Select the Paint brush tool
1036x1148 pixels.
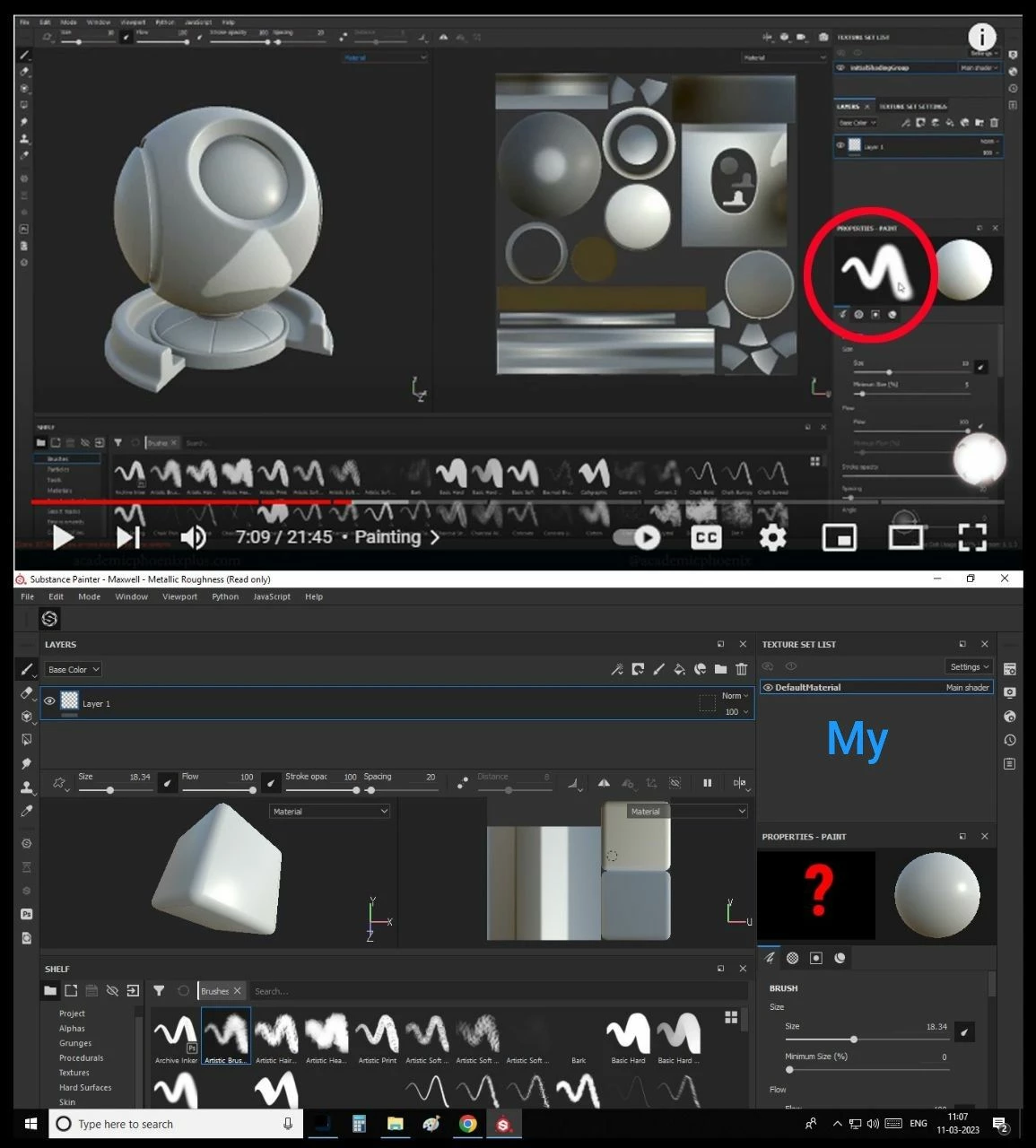(26, 669)
